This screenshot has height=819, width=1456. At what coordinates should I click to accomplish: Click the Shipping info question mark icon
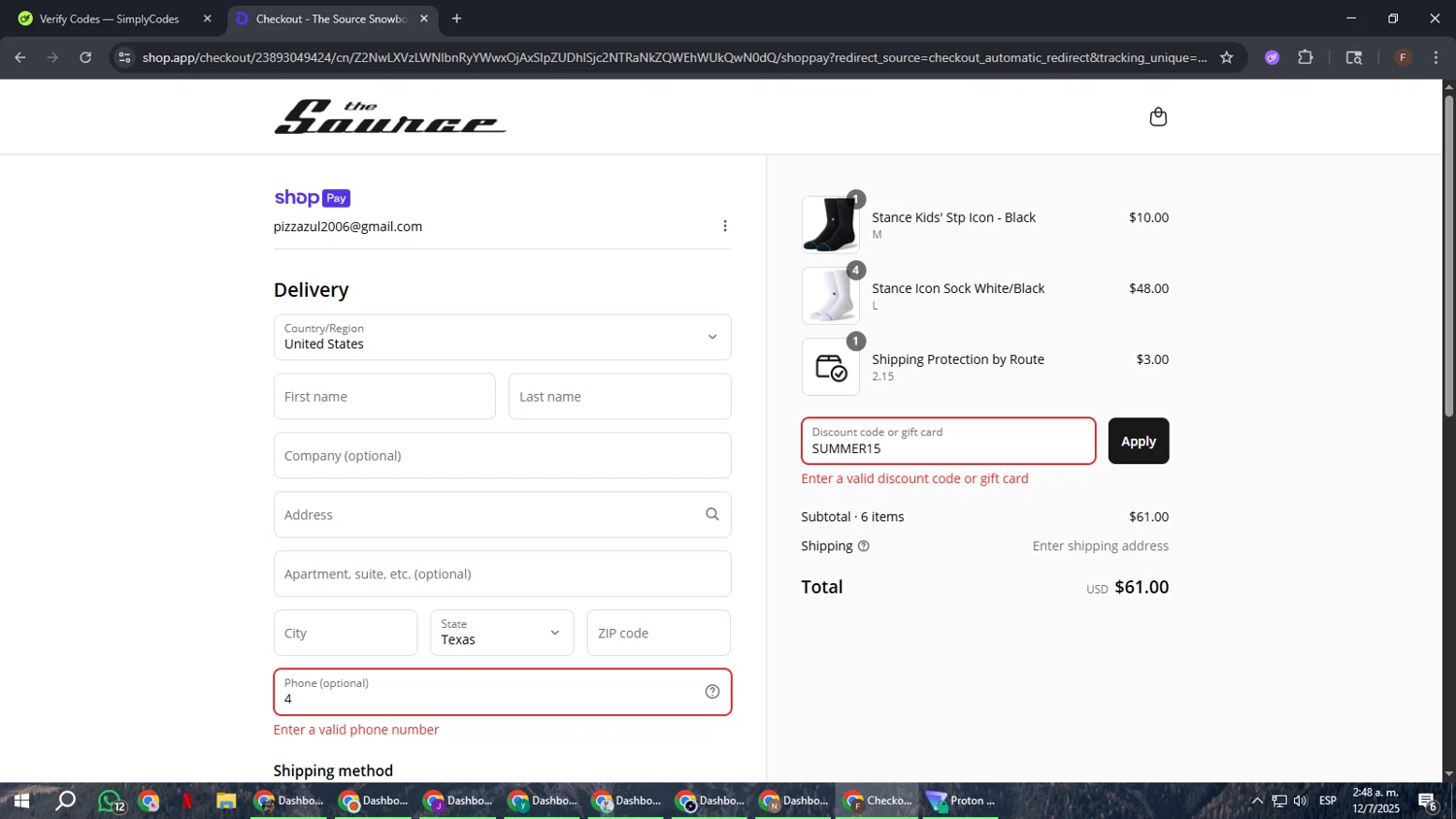coord(864,546)
